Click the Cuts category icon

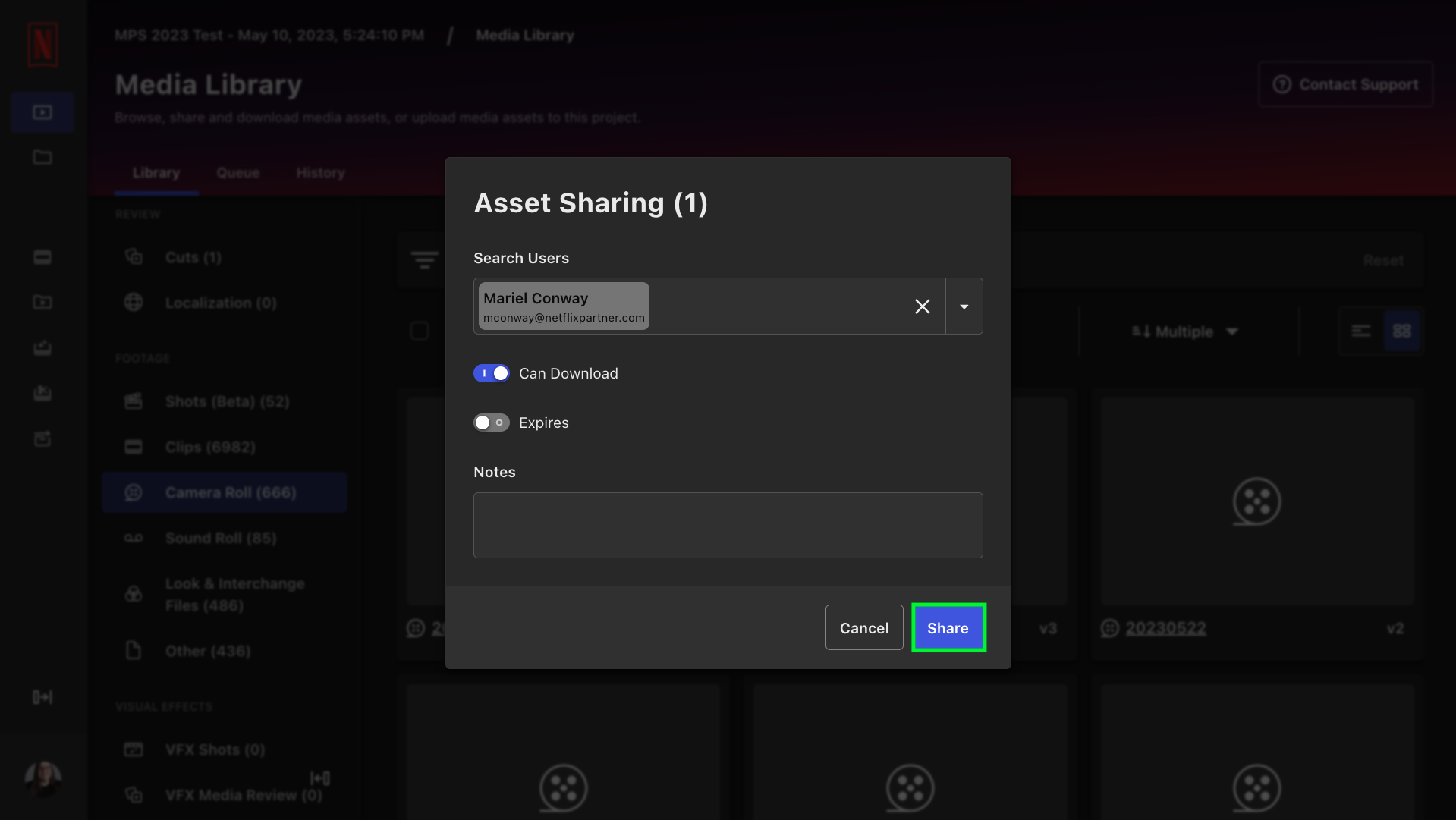134,256
